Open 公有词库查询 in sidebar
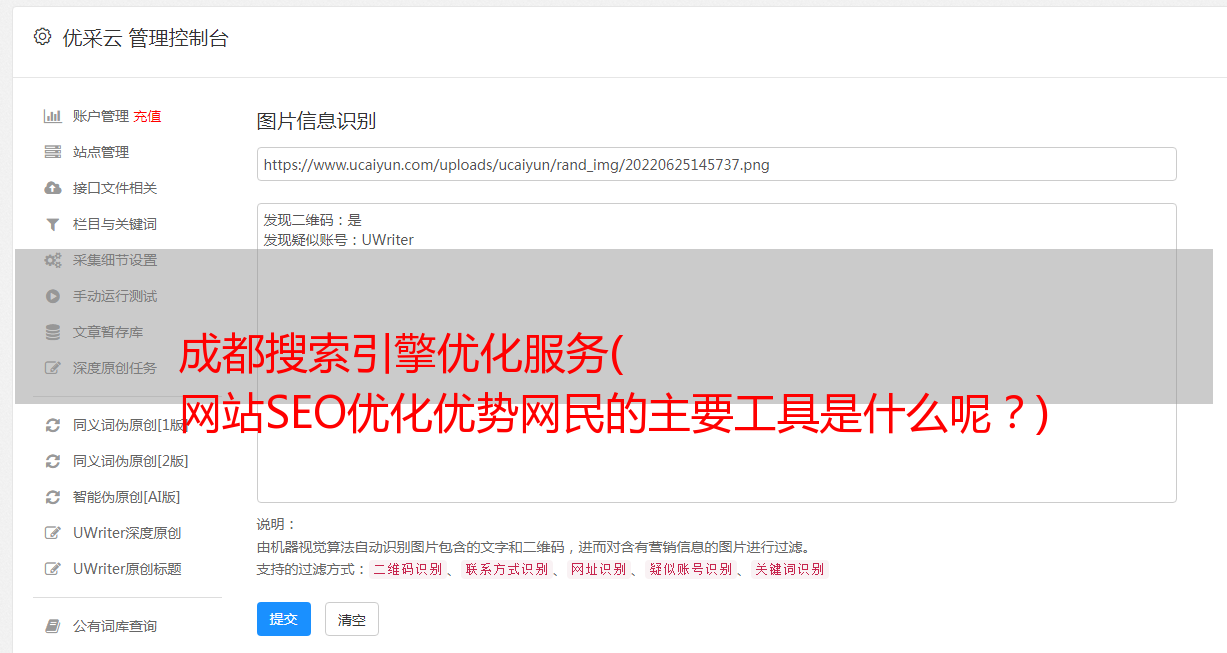 pos(115,626)
